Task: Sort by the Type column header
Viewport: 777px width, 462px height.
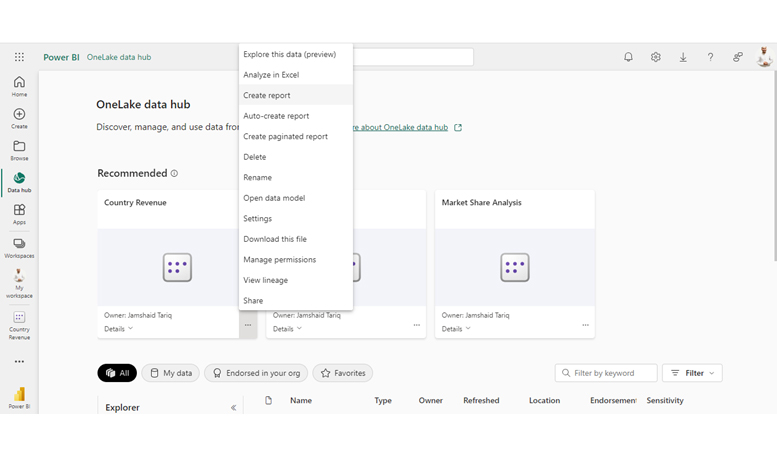Action: [383, 400]
